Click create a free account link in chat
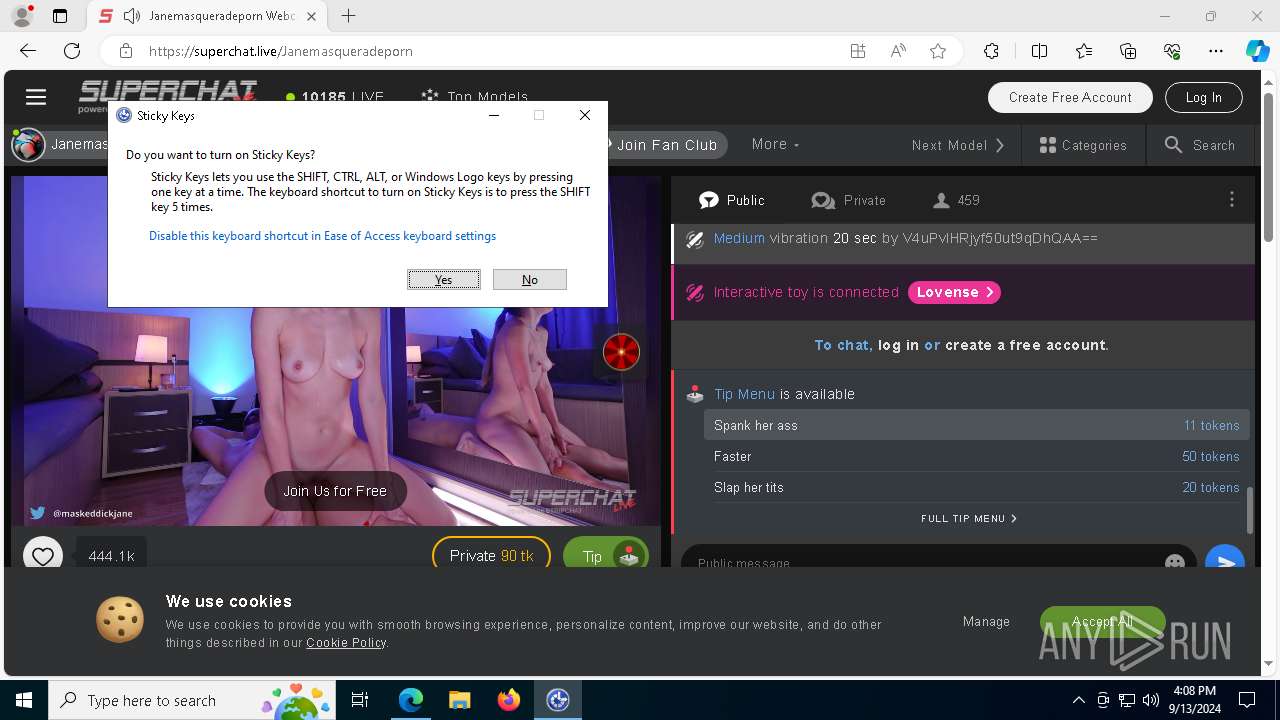 [x=1025, y=345]
